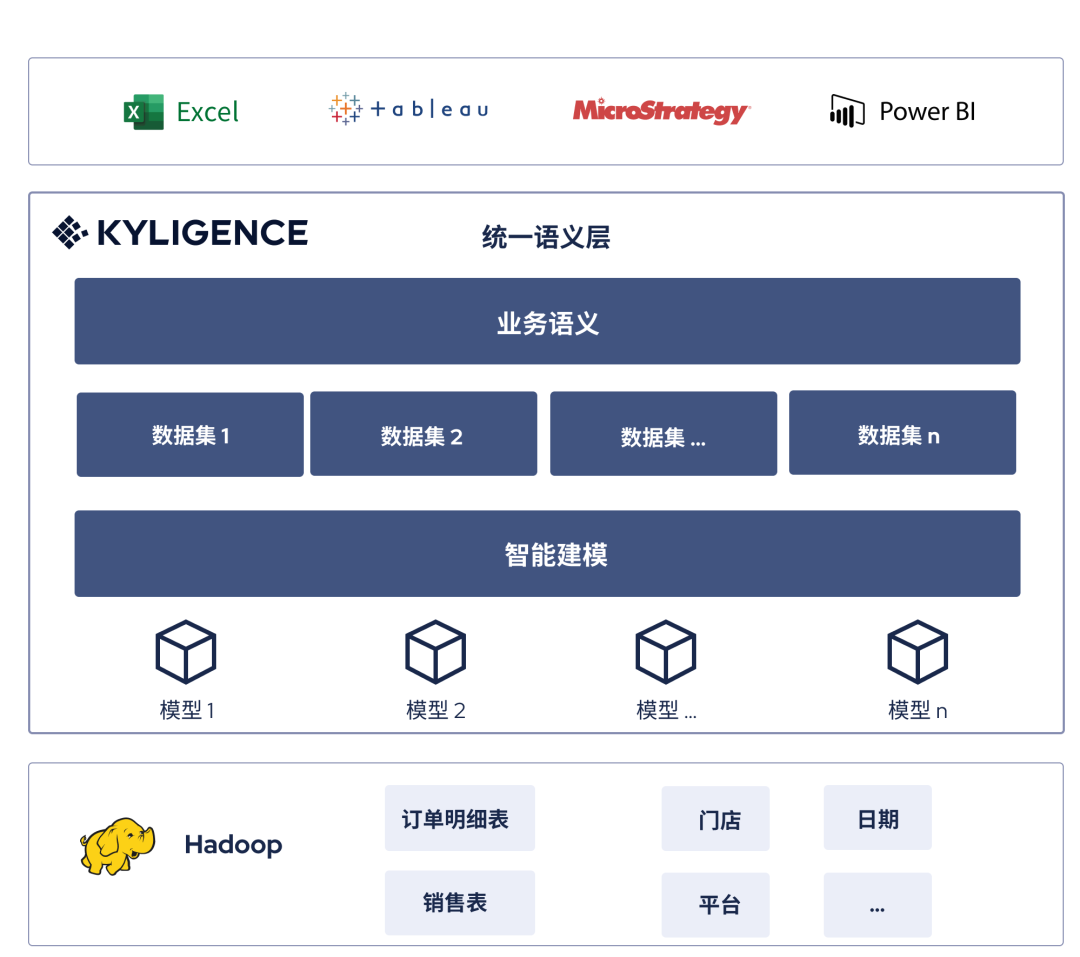This screenshot has height=957, width=1080.
Task: Select the 模型 1 cube icon
Action: [x=186, y=652]
